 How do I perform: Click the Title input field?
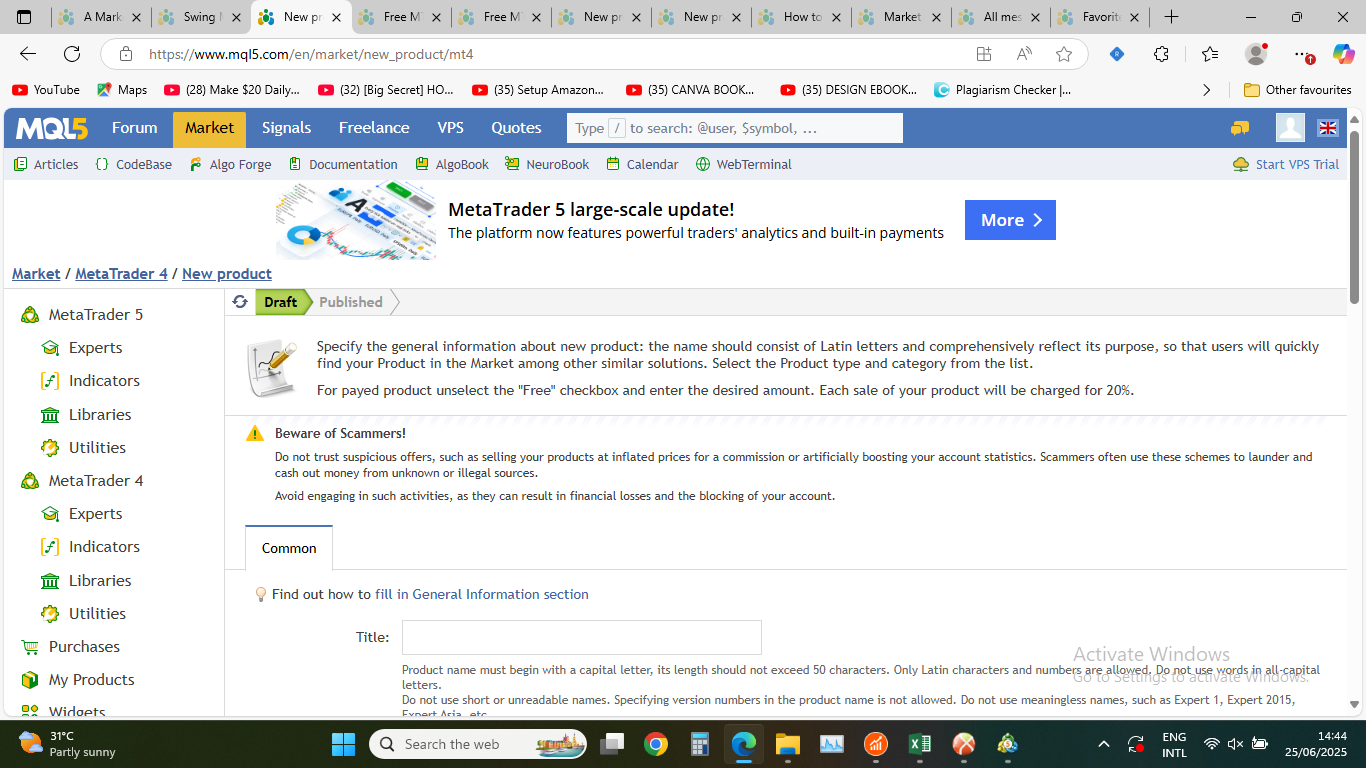coord(582,637)
